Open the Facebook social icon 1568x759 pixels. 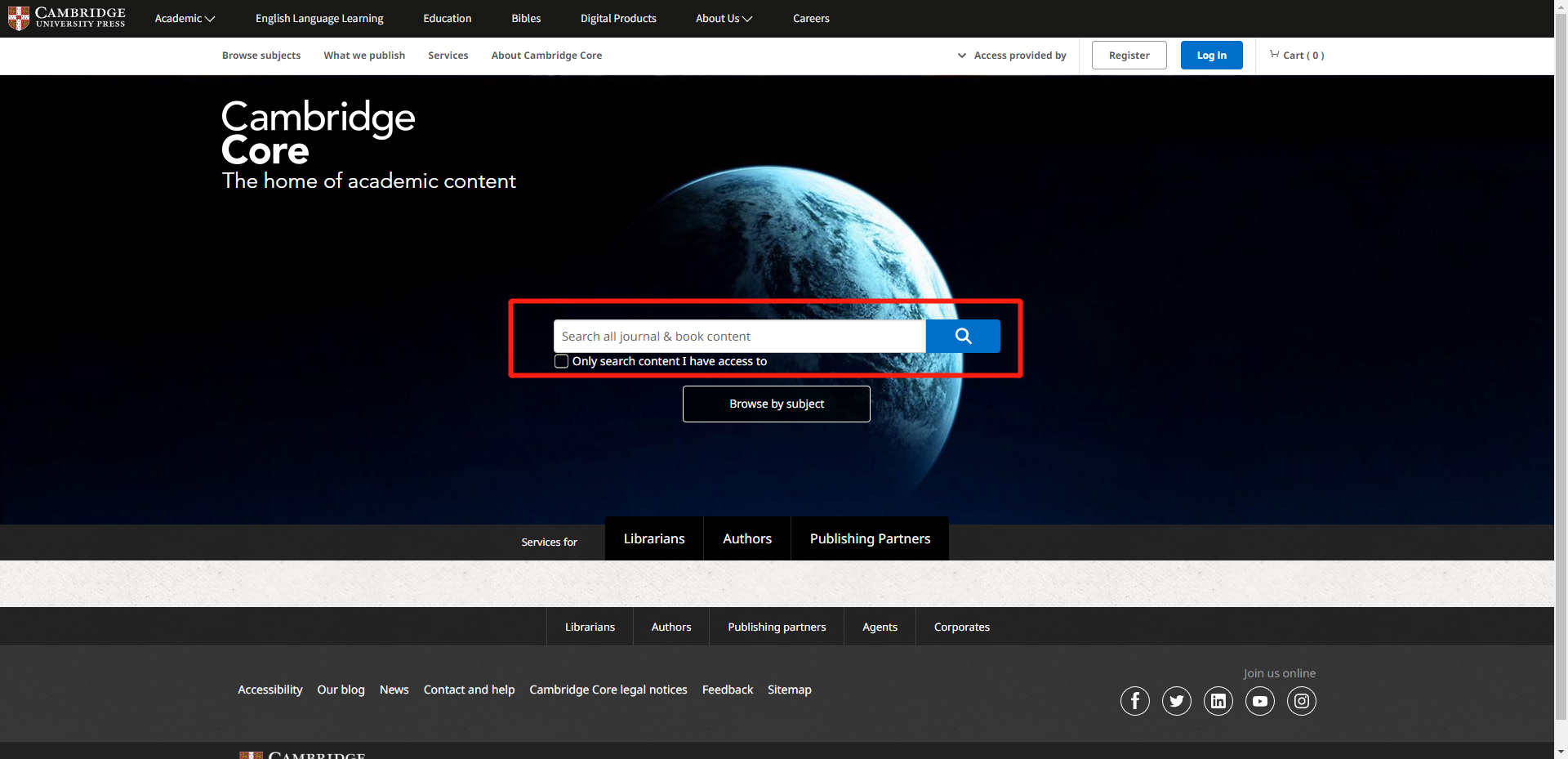tap(1135, 701)
